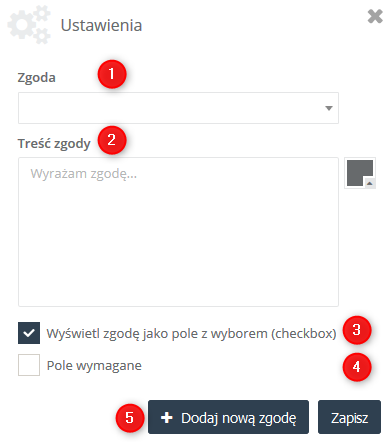
Task: Click the Dodaj nową zgodę button
Action: (228, 417)
